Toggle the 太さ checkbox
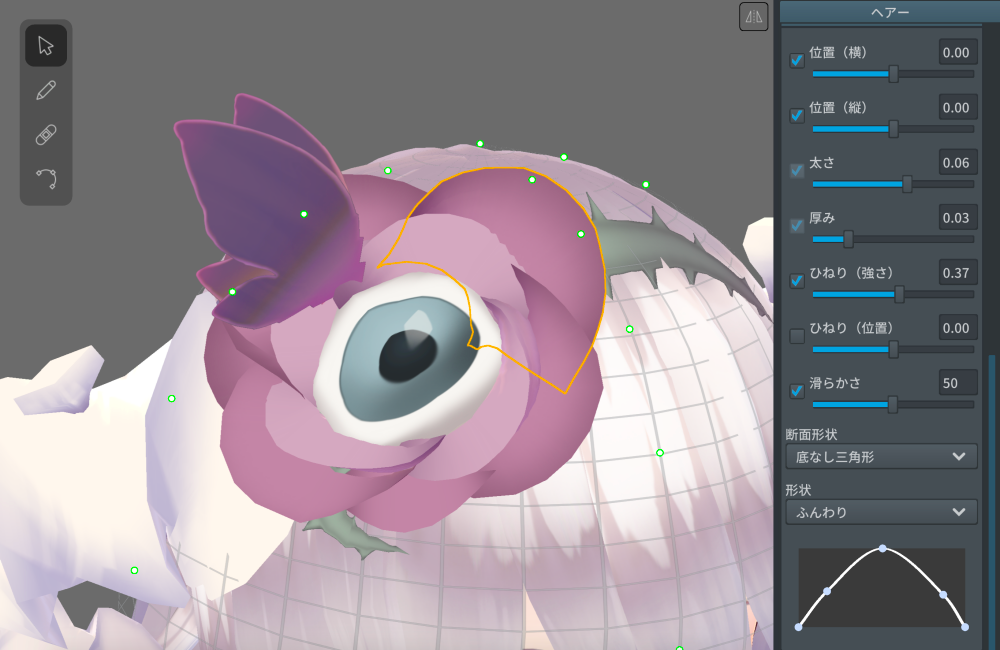 (x=797, y=170)
